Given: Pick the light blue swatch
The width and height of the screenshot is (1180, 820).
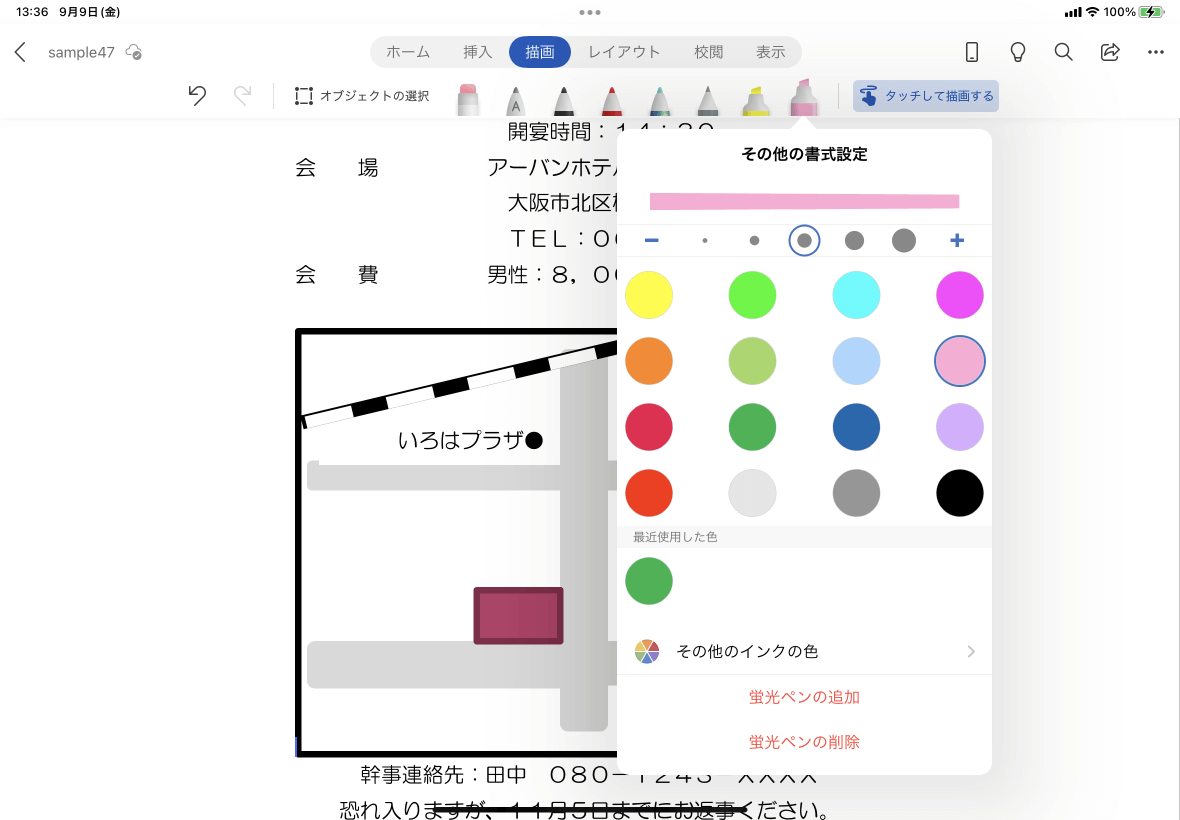Looking at the screenshot, I should coord(856,361).
